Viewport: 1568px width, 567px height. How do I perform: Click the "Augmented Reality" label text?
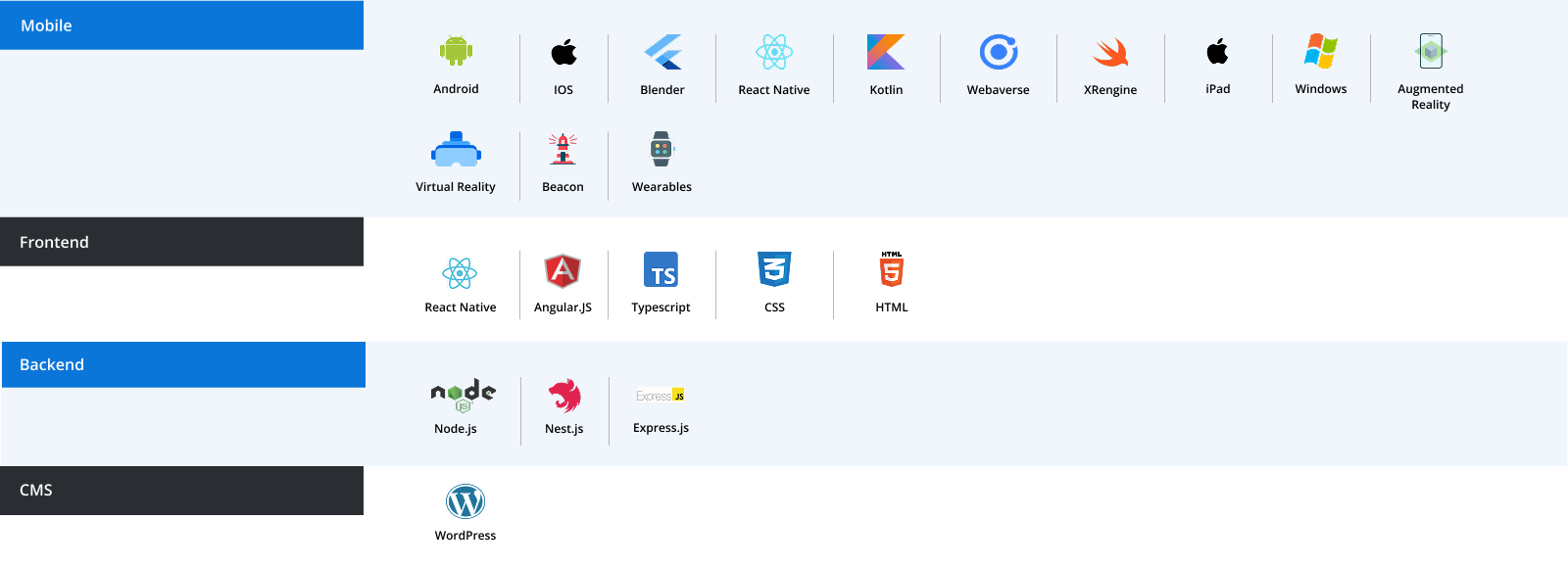pos(1431,97)
